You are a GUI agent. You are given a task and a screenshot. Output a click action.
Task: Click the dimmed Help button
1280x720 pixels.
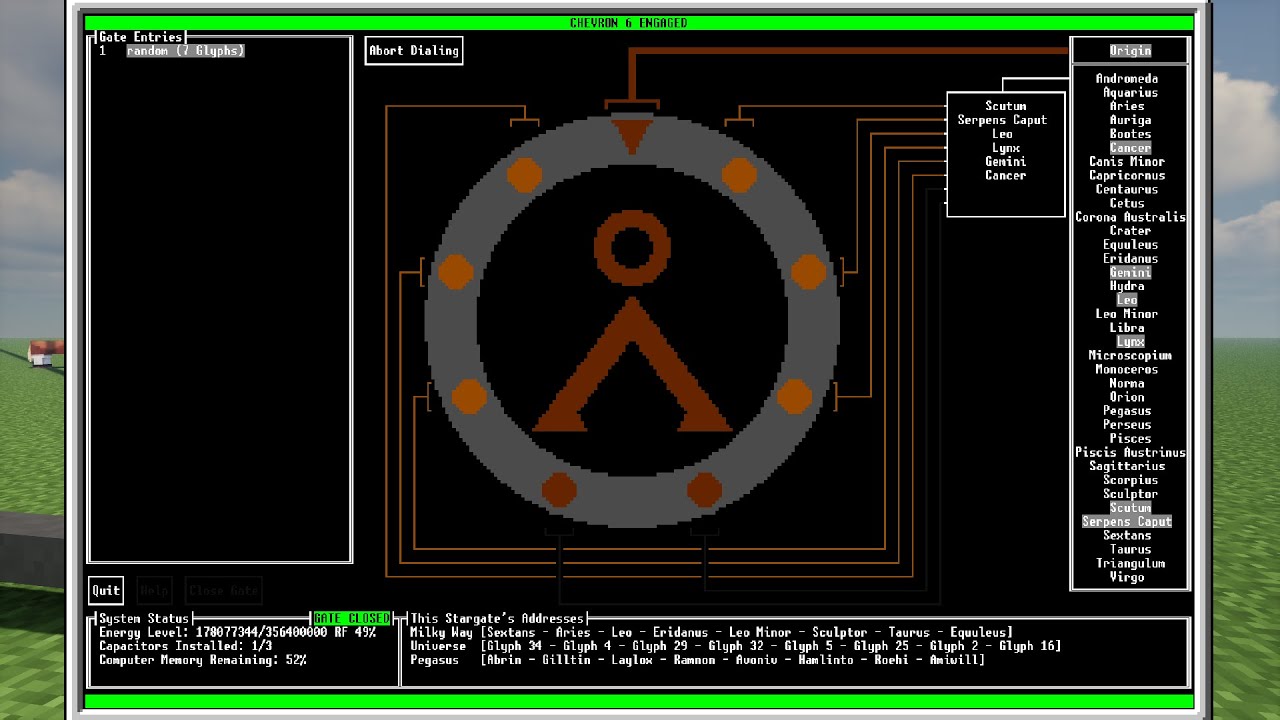tap(154, 590)
